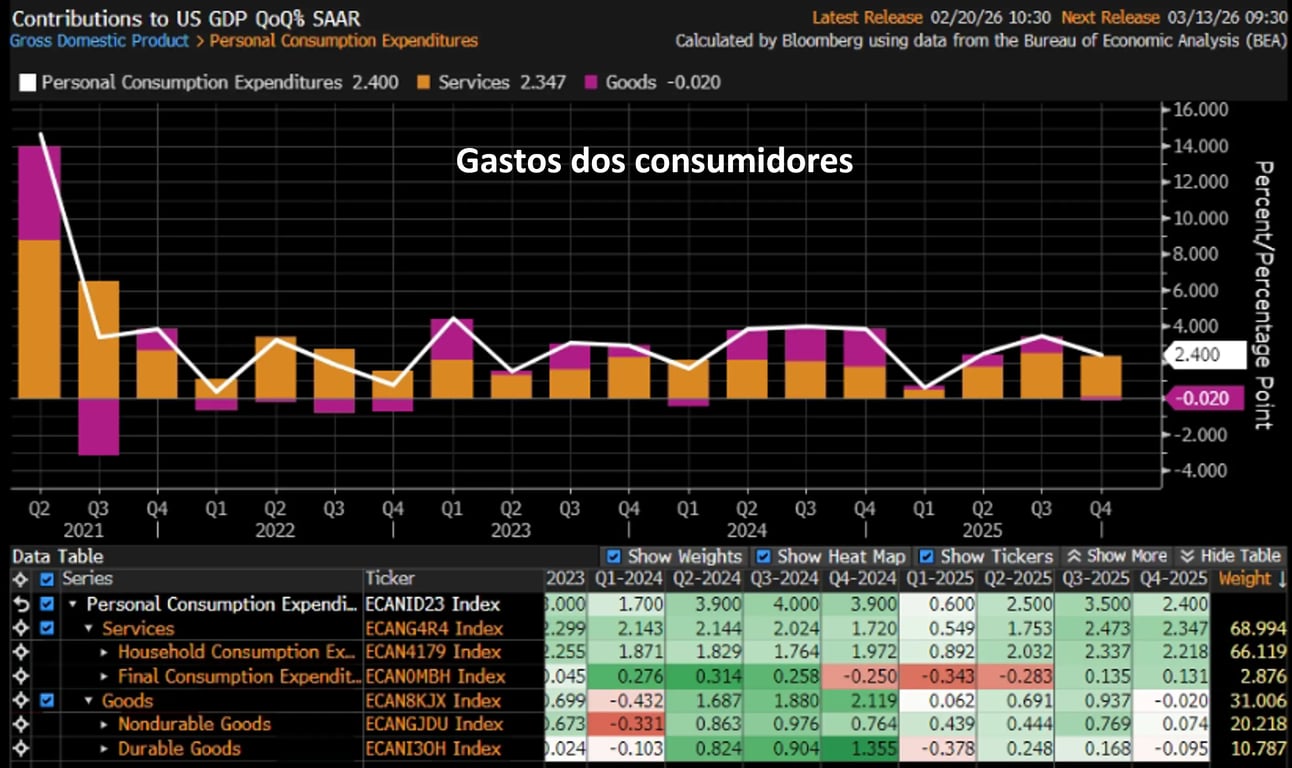
Task: Click the Weight column sort arrow
Action: click(1279, 579)
